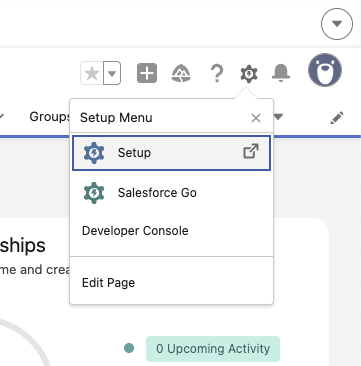
Task: Select Salesforce Go menu item
Action: pos(171,193)
